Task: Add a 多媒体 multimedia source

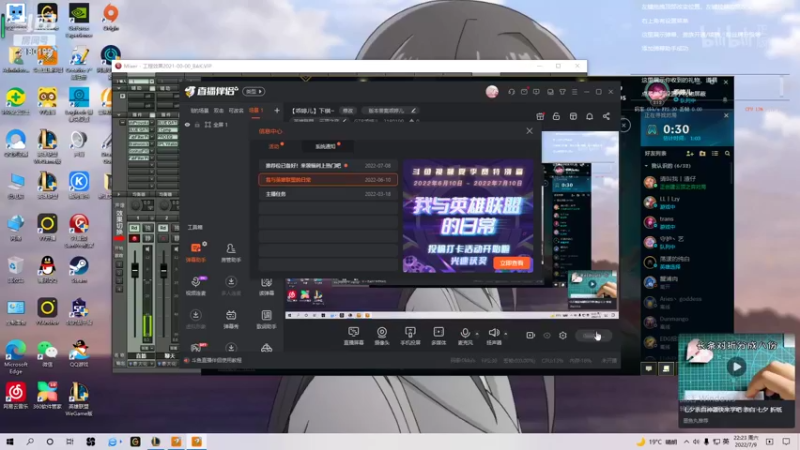Action: point(438,336)
